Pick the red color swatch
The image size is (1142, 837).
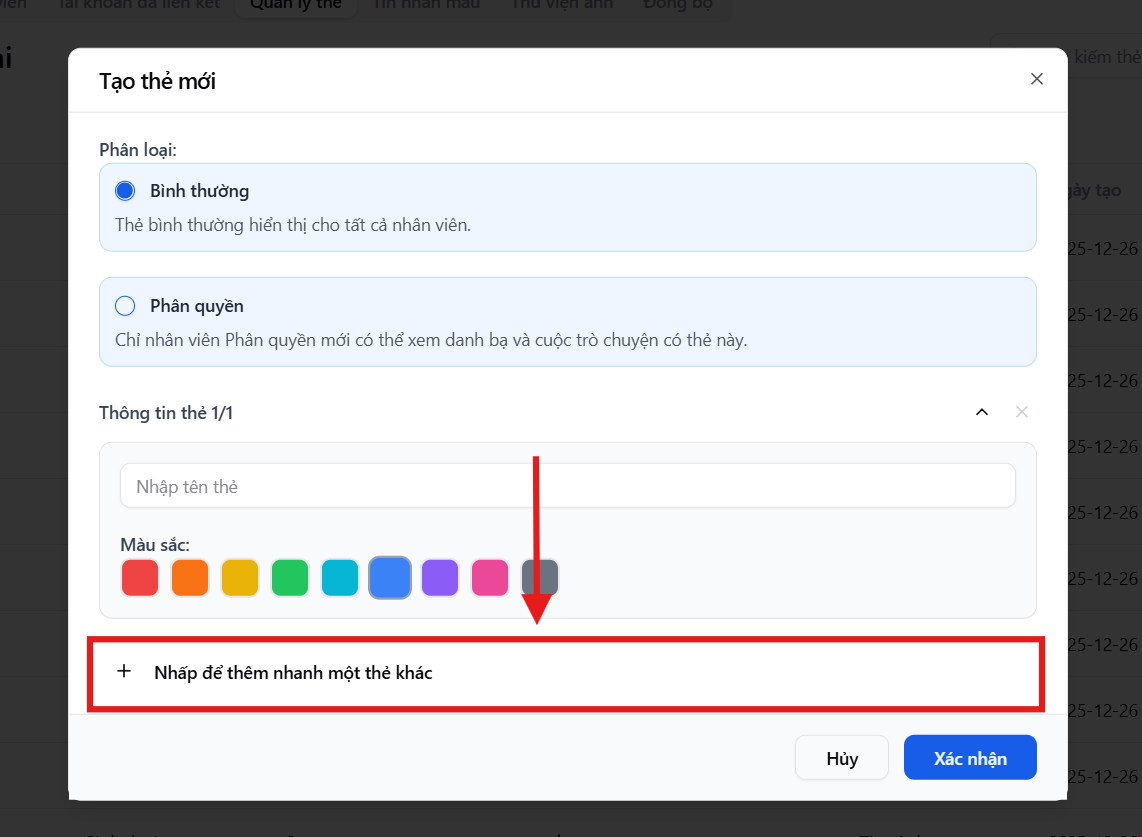coord(140,578)
